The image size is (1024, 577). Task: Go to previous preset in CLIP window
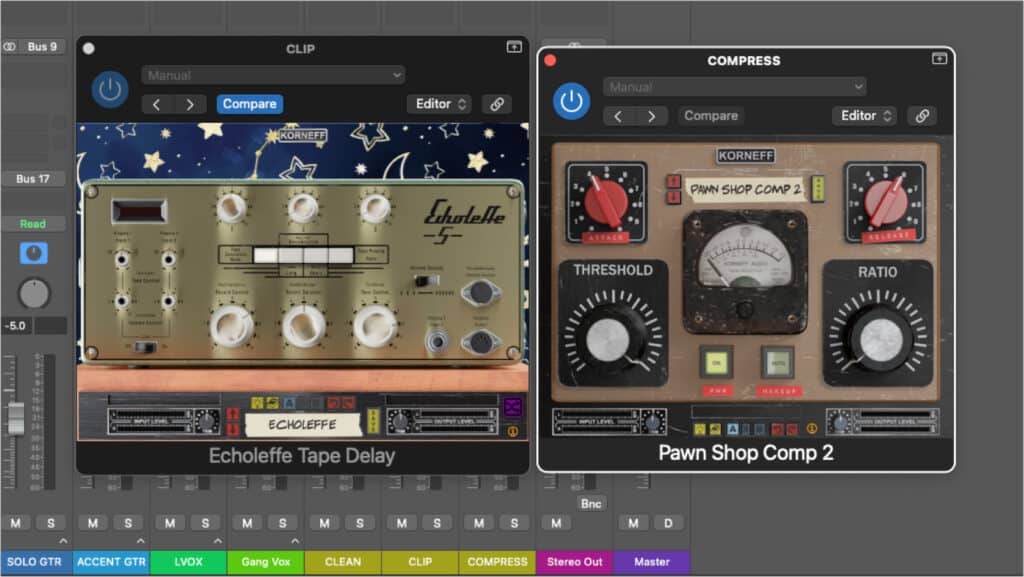[157, 104]
